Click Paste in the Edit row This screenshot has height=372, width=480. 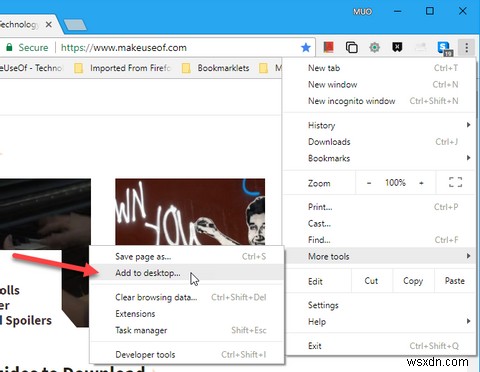[455, 281]
